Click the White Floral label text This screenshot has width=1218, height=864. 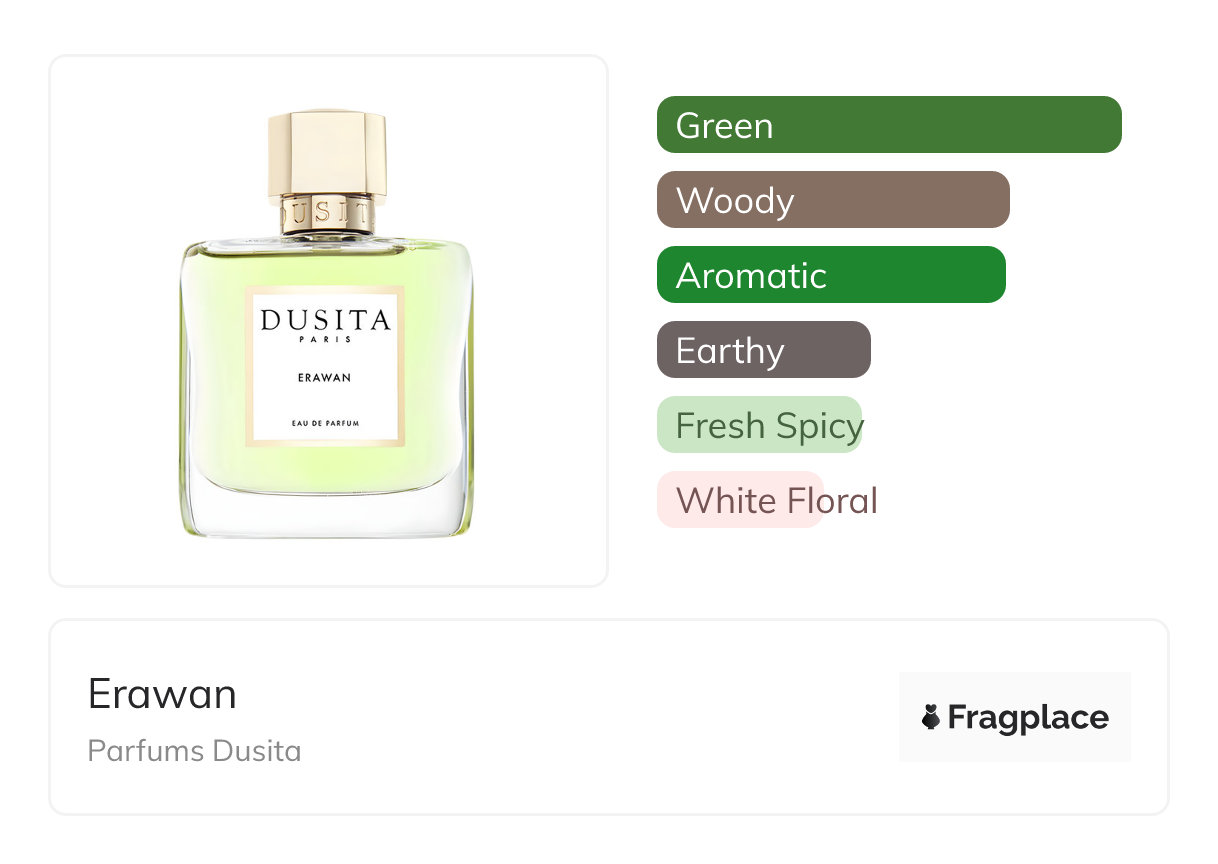pyautogui.click(x=776, y=500)
